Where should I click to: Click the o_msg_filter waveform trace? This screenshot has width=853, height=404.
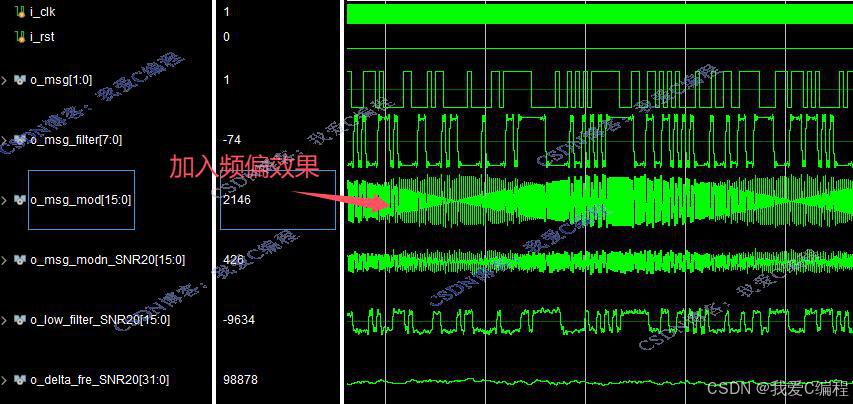tap(599, 140)
